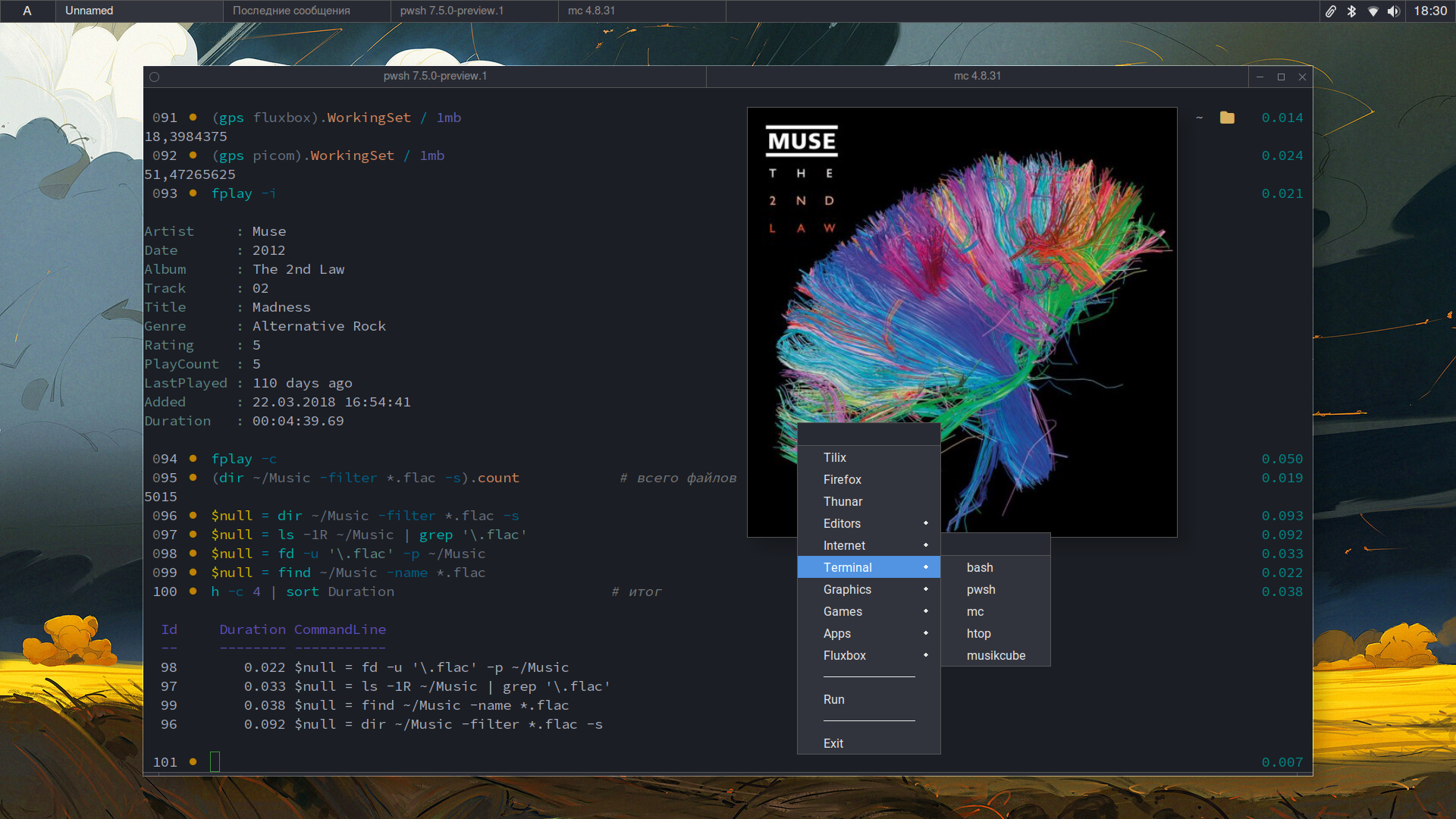The height and width of the screenshot is (819, 1456).
Task: Click the yellow folder icon in prompt
Action: pos(1227,118)
